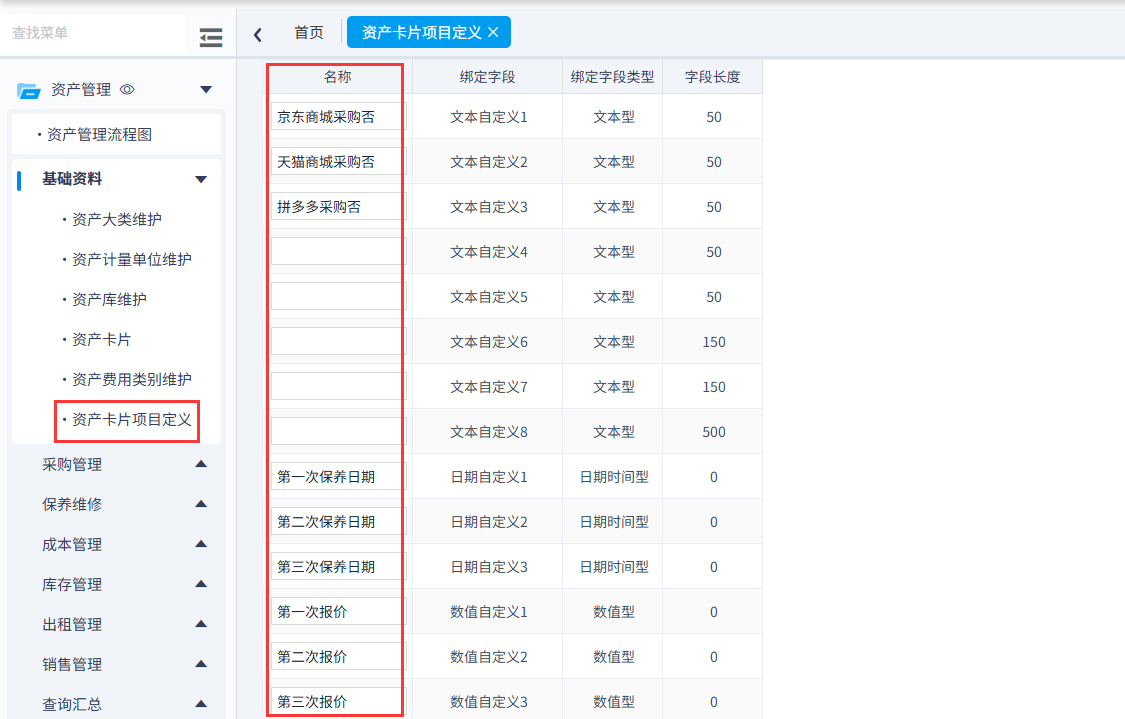Go to 资产库维护 page
This screenshot has height=719, width=1125.
point(109,299)
